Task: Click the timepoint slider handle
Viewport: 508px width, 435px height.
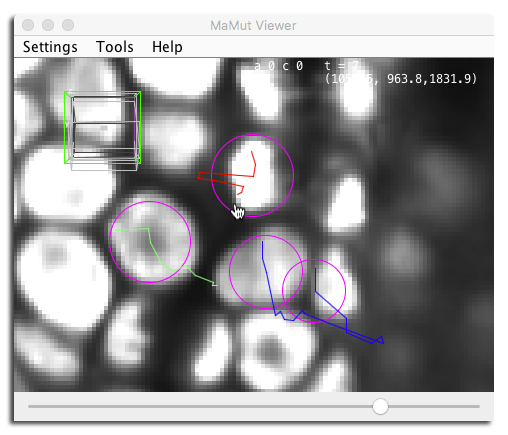Action: [380, 406]
